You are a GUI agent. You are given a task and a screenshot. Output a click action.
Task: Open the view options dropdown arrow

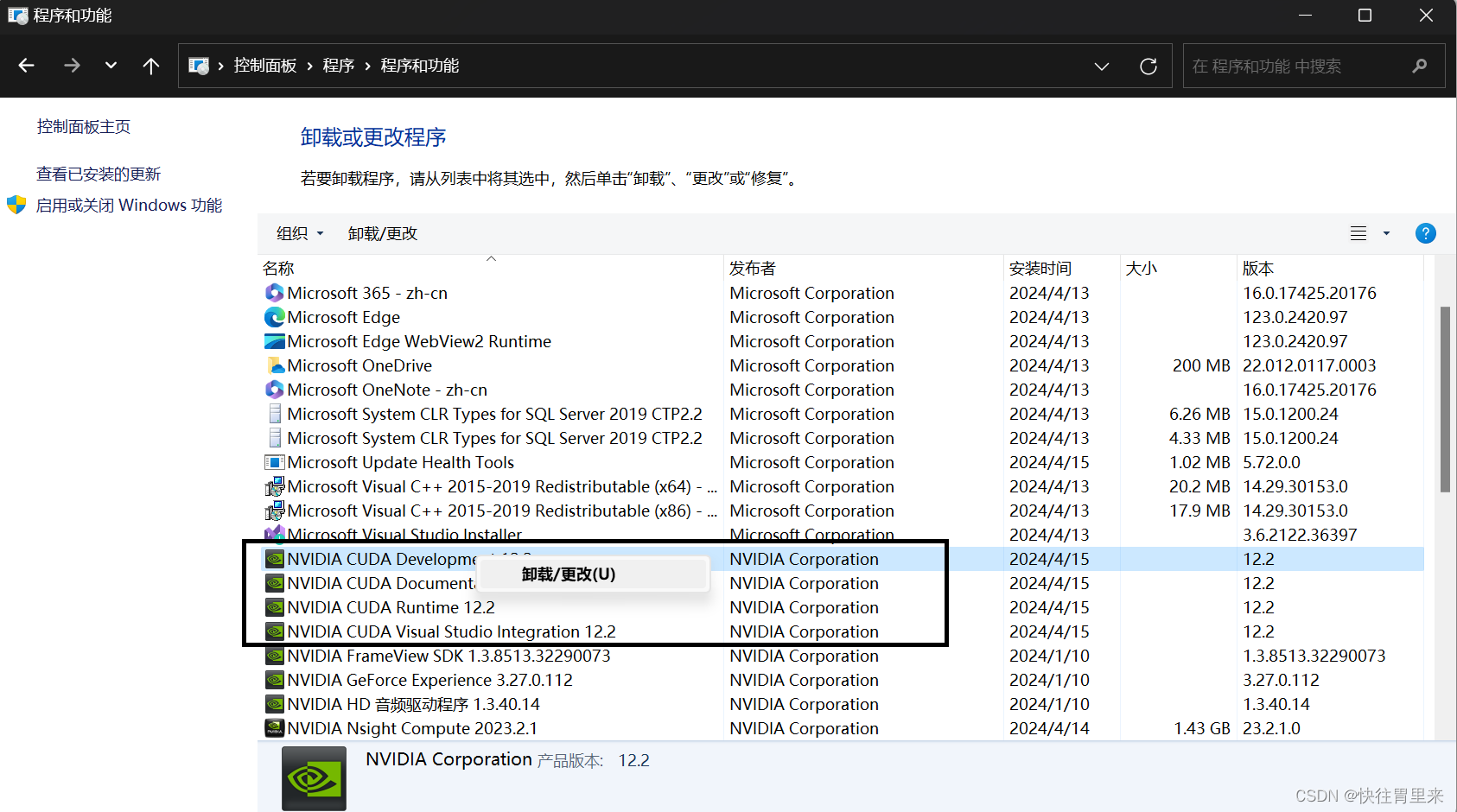[x=1386, y=233]
